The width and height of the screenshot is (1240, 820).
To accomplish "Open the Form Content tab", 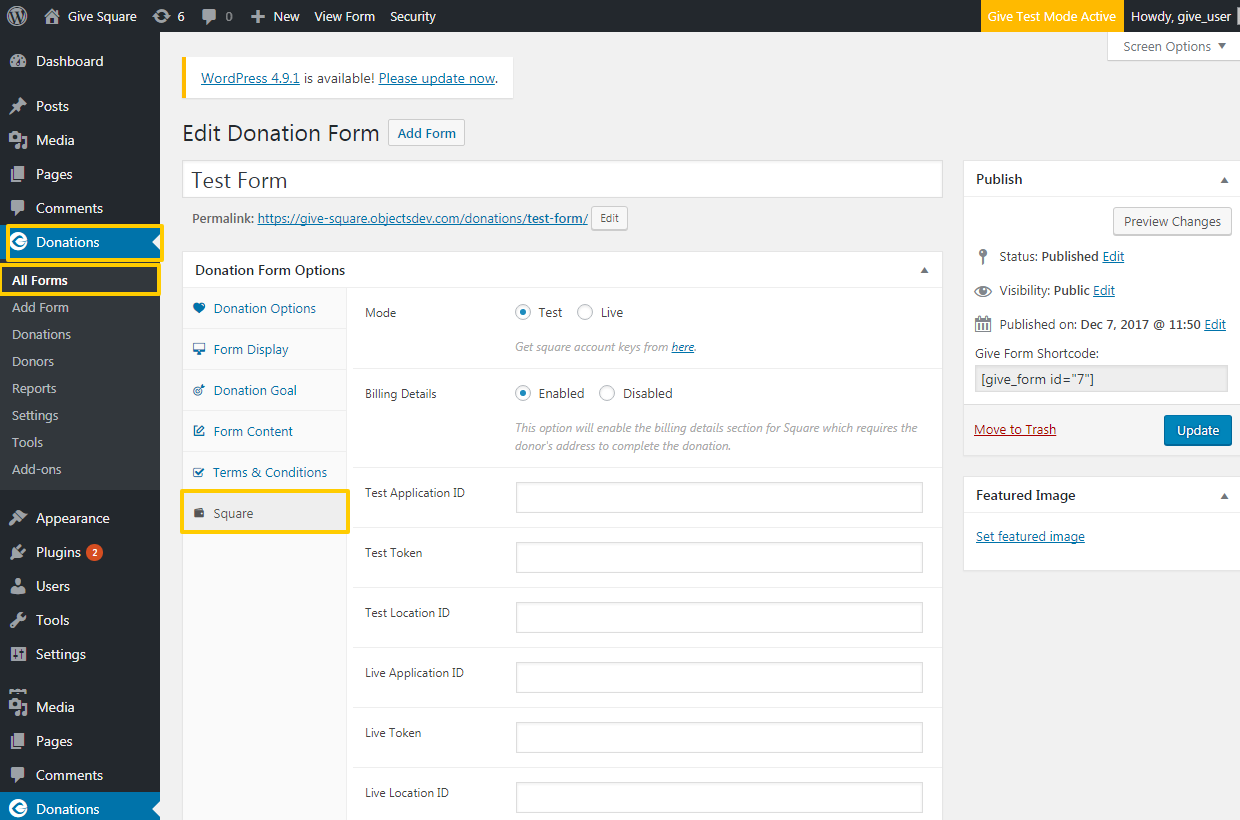I will [x=265, y=431].
